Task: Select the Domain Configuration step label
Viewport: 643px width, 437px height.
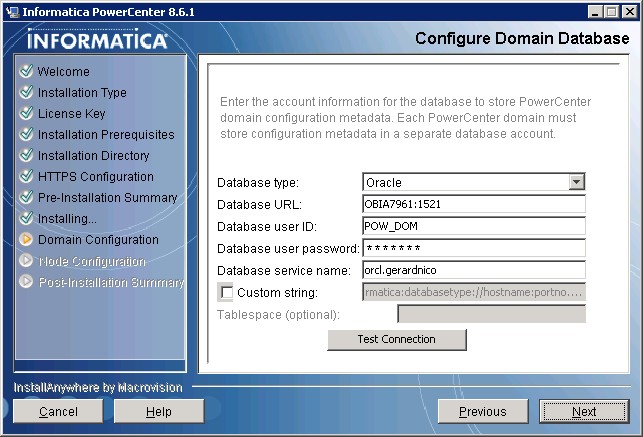Action: click(x=98, y=240)
